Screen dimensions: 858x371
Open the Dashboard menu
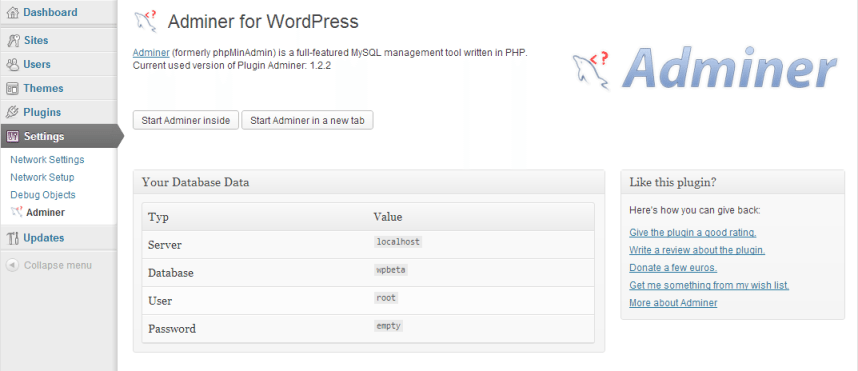[50, 12]
